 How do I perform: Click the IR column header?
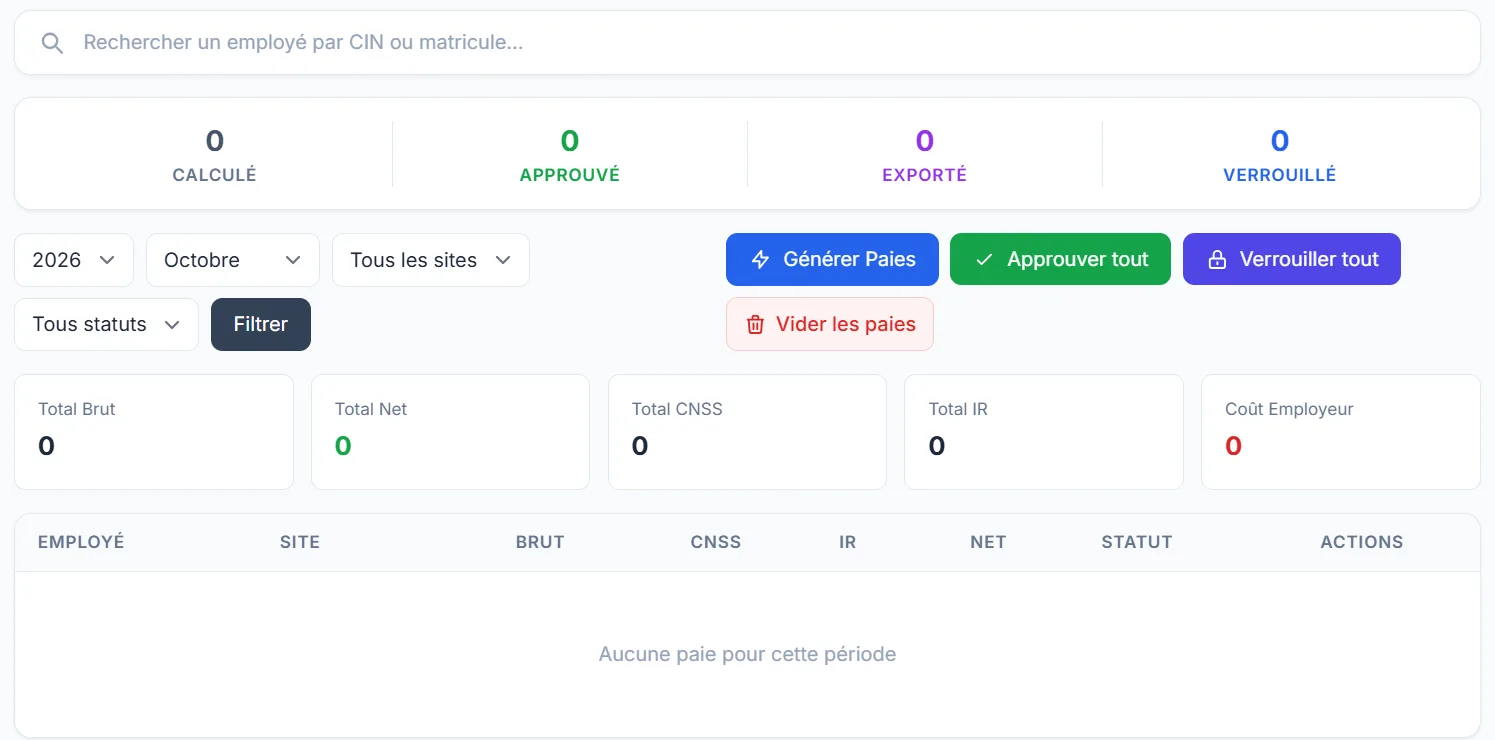(x=848, y=542)
